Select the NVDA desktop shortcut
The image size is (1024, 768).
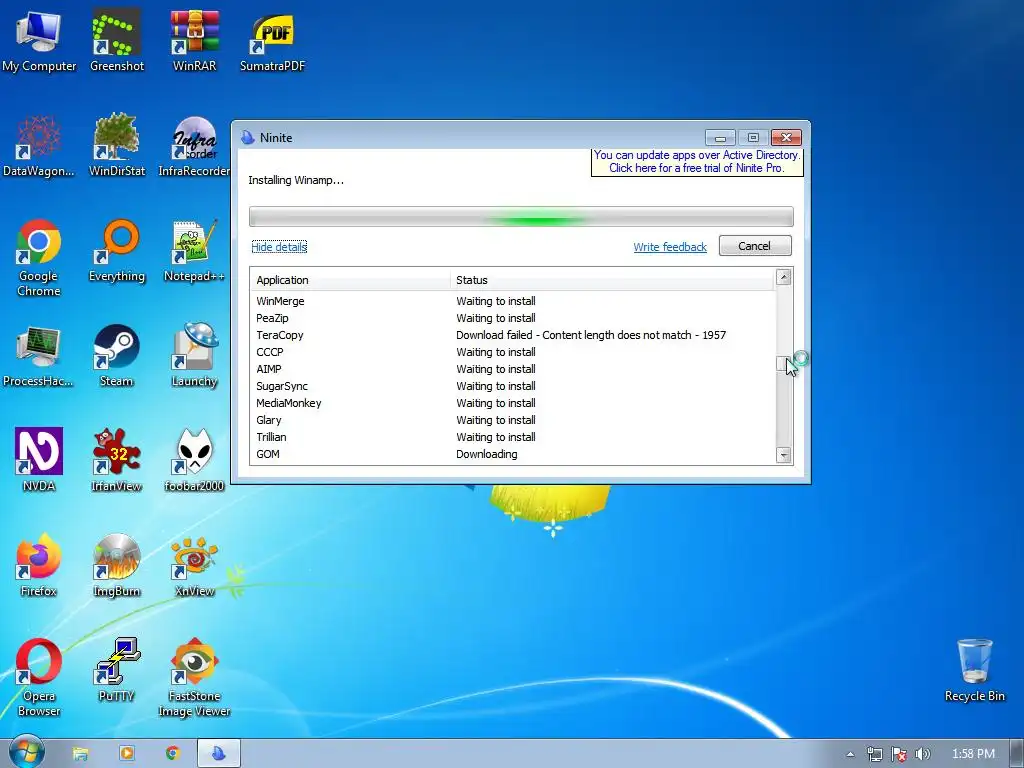pos(39,460)
